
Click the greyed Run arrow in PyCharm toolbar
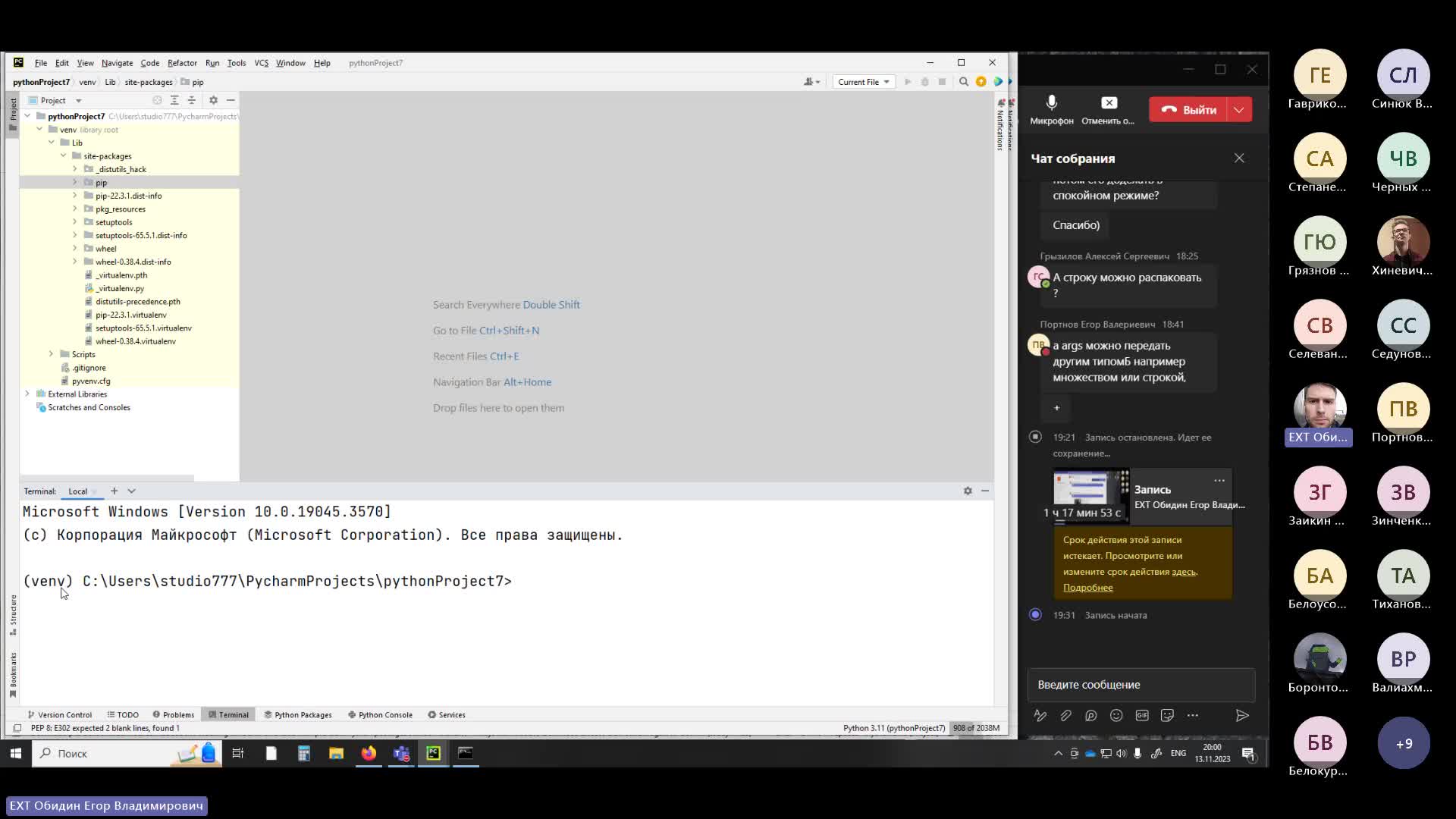coord(908,82)
